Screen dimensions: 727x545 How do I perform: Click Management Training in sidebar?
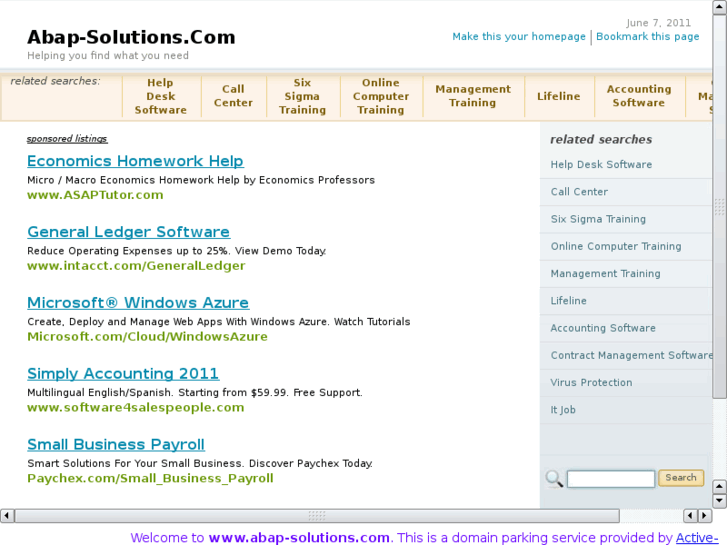605,274
